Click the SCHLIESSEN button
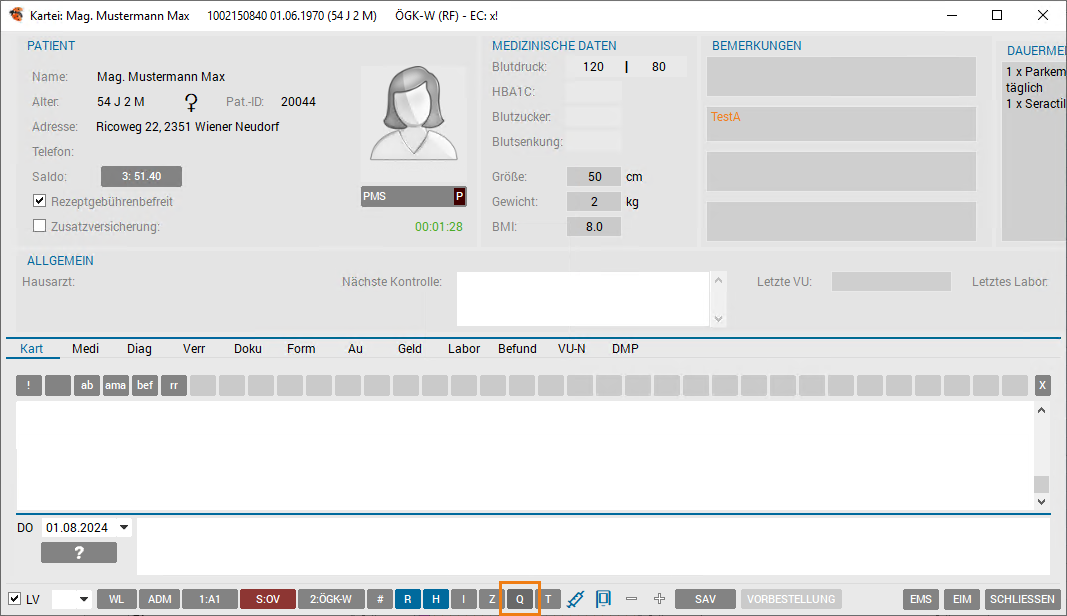The height and width of the screenshot is (616, 1067). point(1022,599)
